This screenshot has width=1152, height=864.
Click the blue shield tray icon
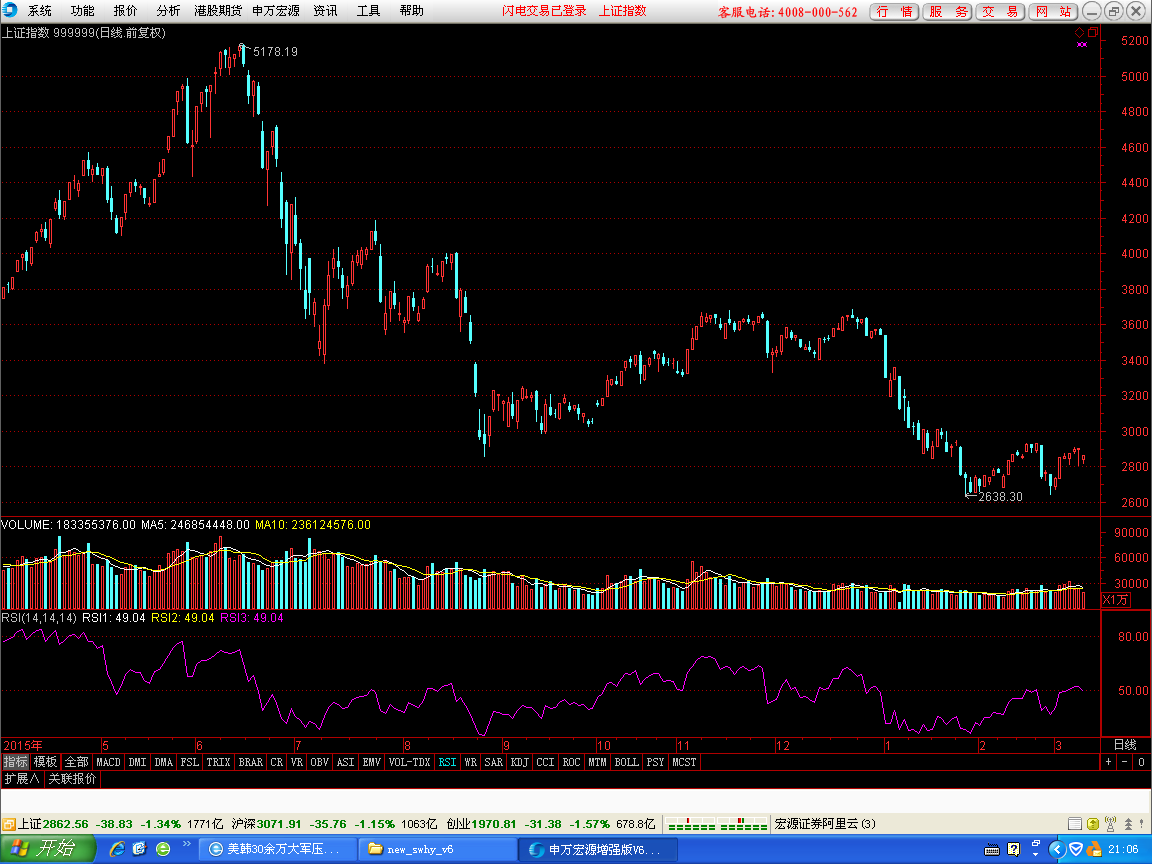(1076, 849)
